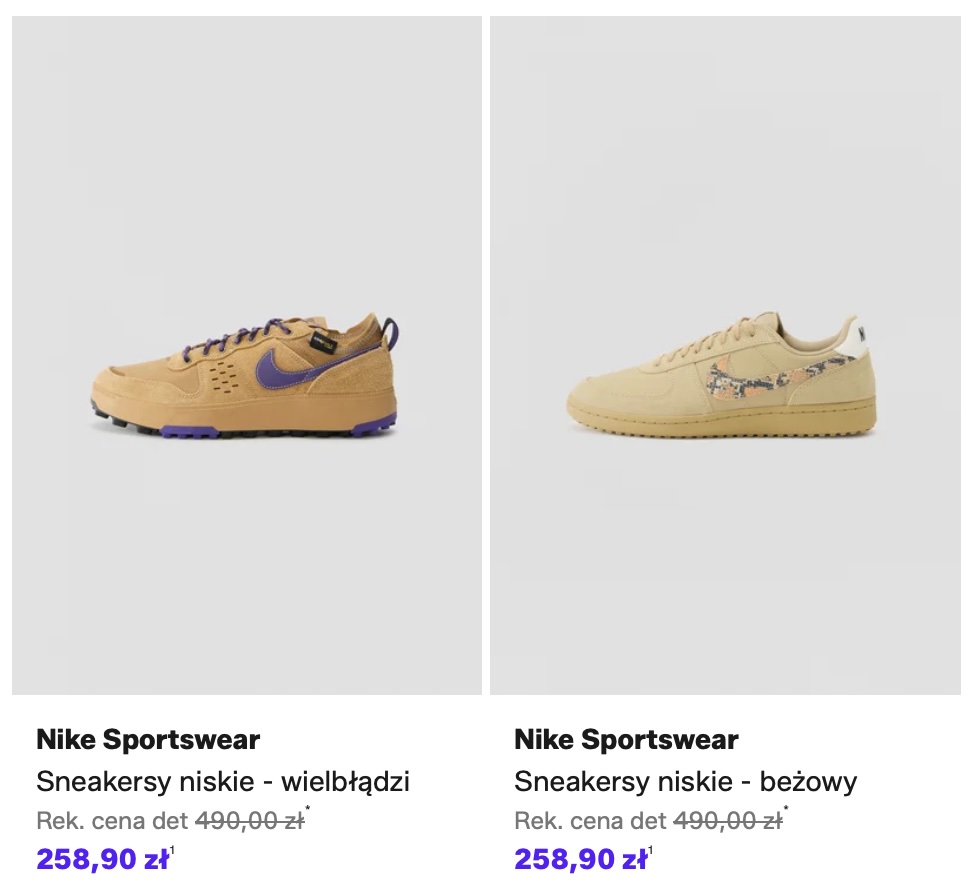Click 258,90 zł price of wielbłądzi sneakers
The height and width of the screenshot is (892, 968).
tap(102, 859)
